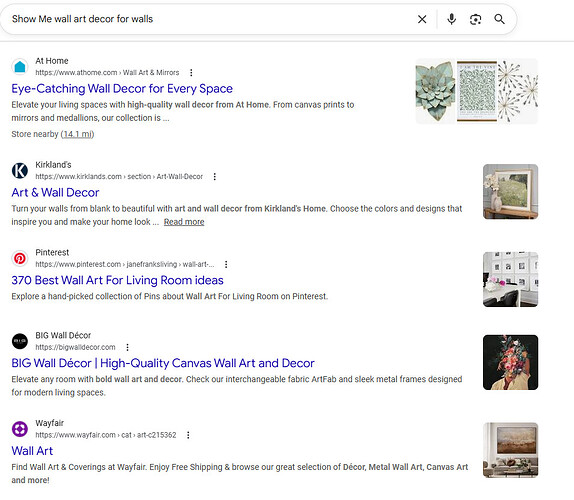Screen dimensions: 574x500
Task: Open the succulent wall decor thumbnail
Action: [435, 91]
